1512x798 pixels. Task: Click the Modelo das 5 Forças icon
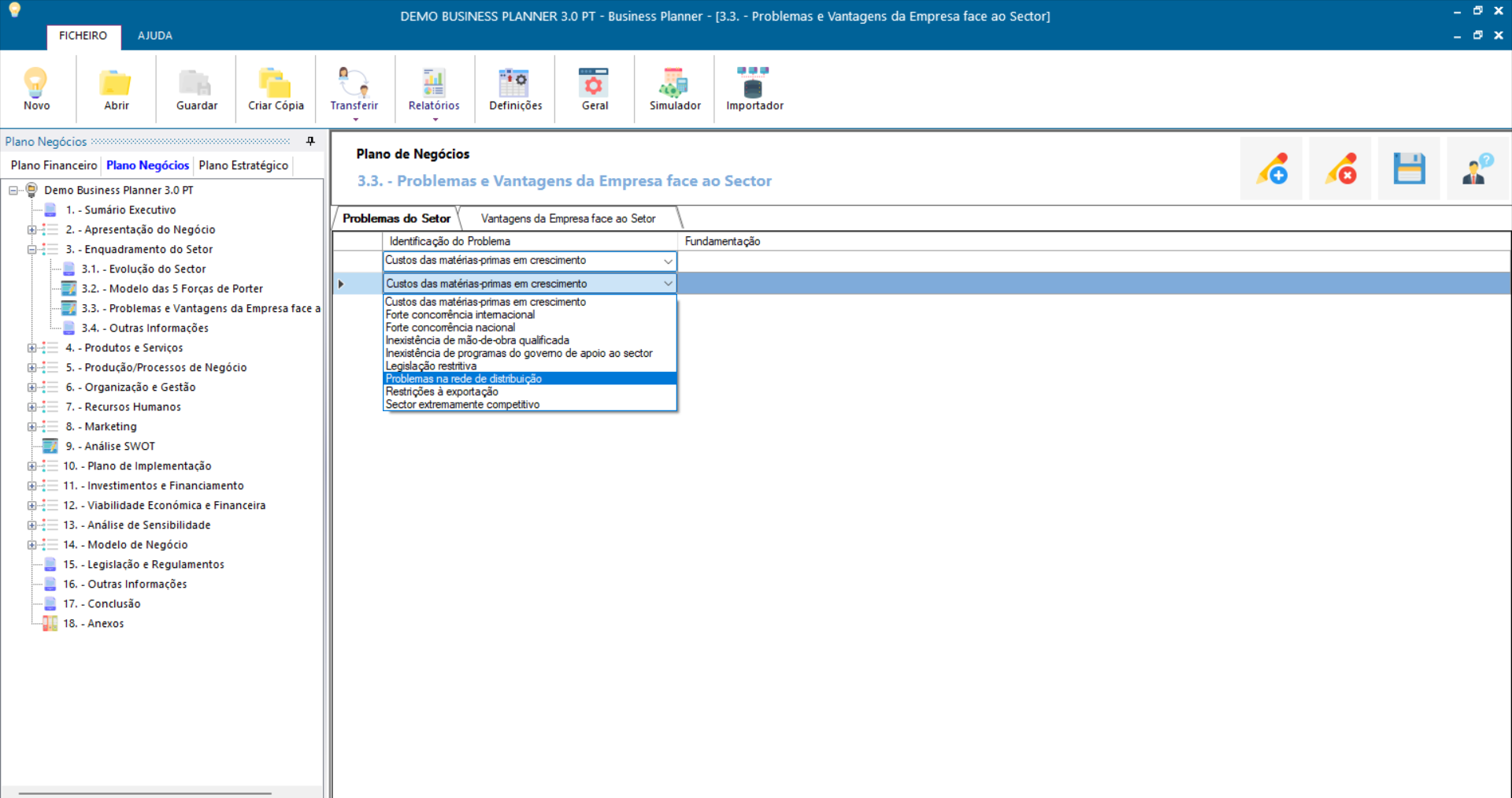69,288
